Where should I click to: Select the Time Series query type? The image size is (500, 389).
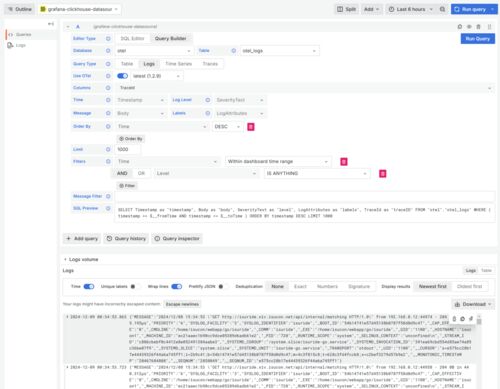pyautogui.click(x=179, y=64)
